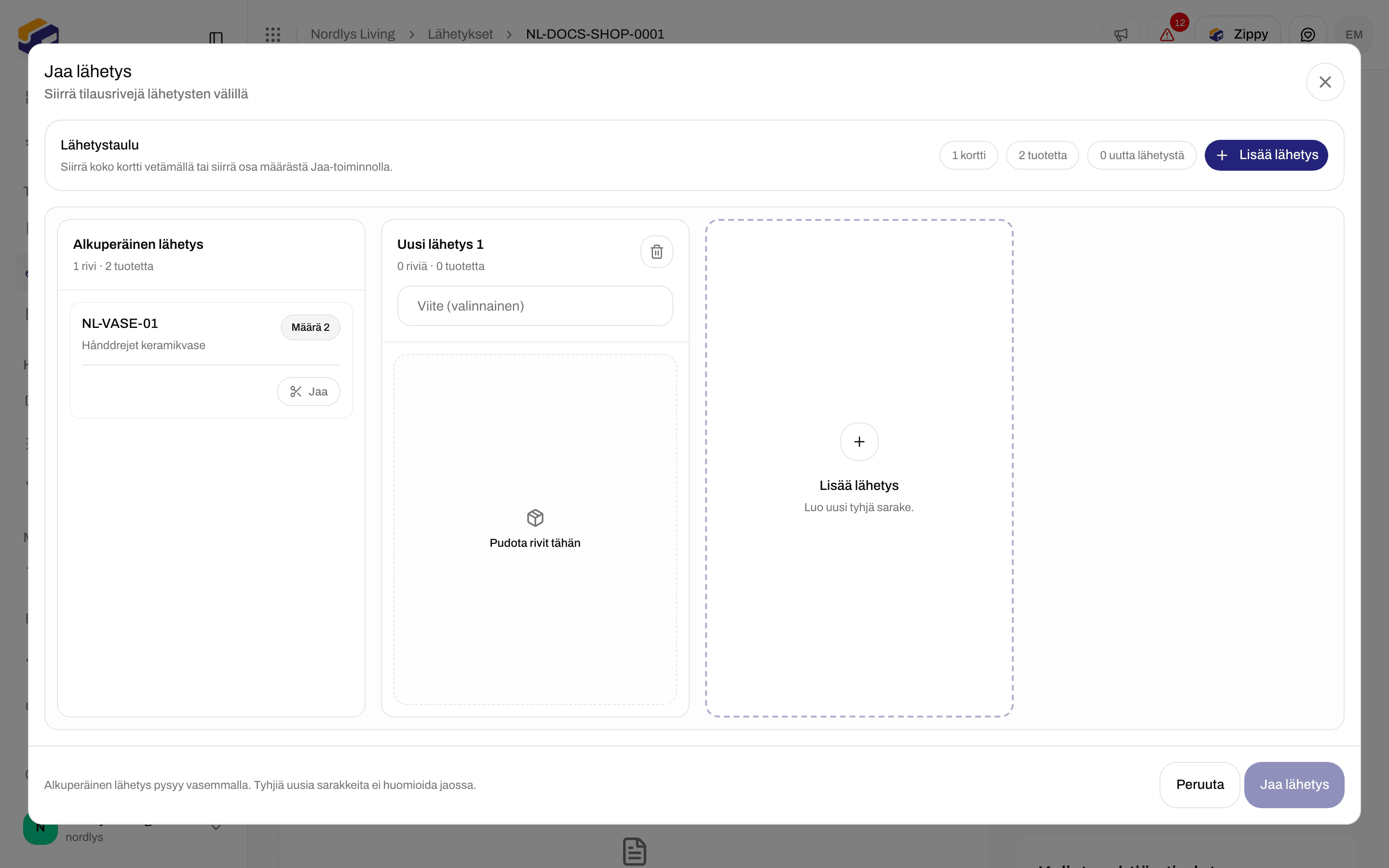Image resolution: width=1389 pixels, height=868 pixels.
Task: Confirm with the Jaa lähetys button
Action: coord(1294,785)
